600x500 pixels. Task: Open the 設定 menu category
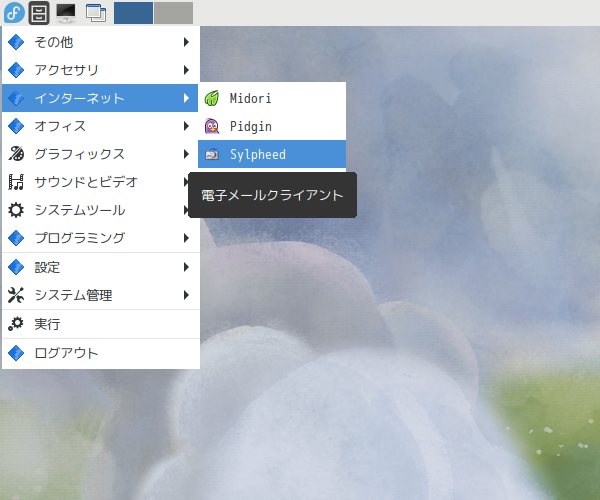pyautogui.click(x=101, y=267)
